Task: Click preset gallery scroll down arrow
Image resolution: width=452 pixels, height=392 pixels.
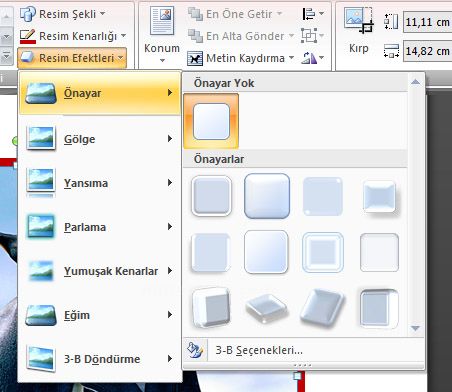Action: pyautogui.click(x=415, y=328)
